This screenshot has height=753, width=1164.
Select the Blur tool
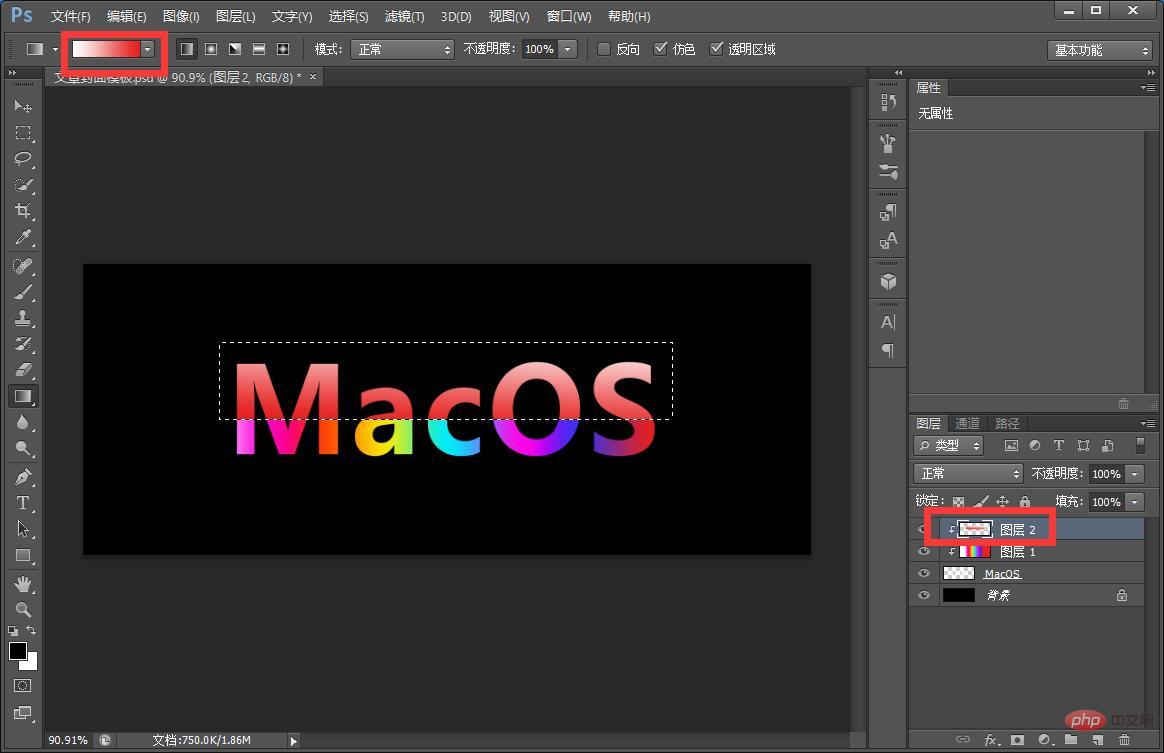(22, 422)
